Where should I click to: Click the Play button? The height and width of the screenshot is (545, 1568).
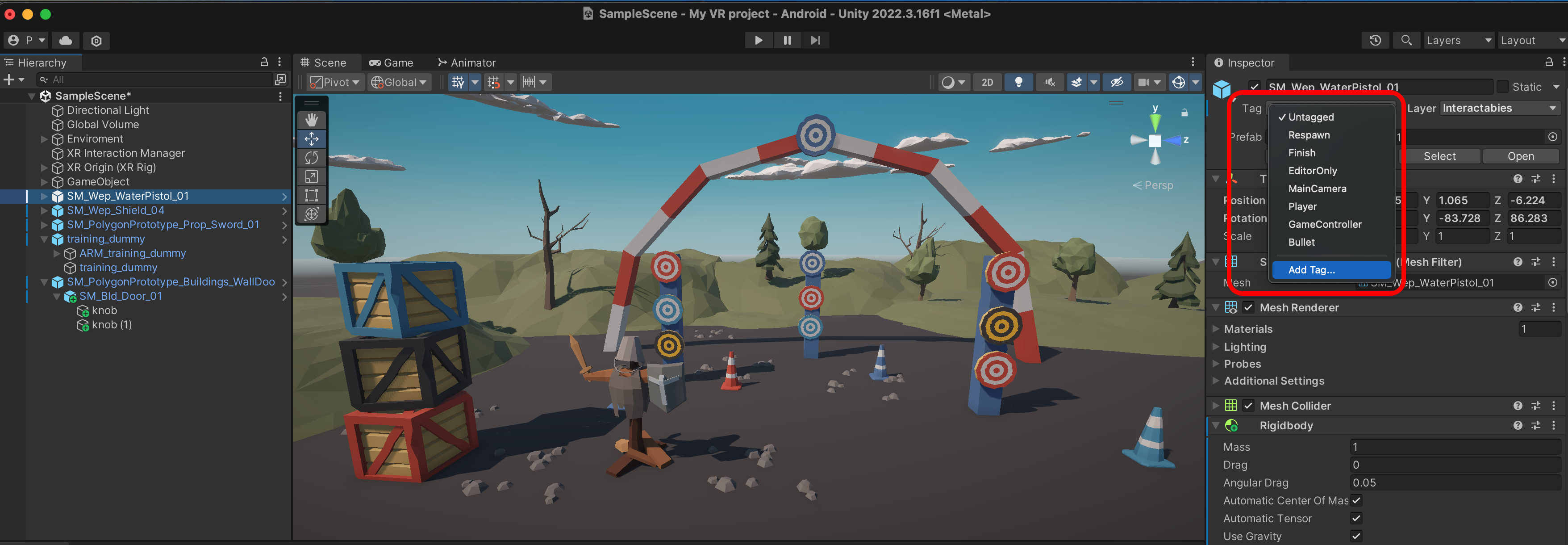tap(759, 40)
